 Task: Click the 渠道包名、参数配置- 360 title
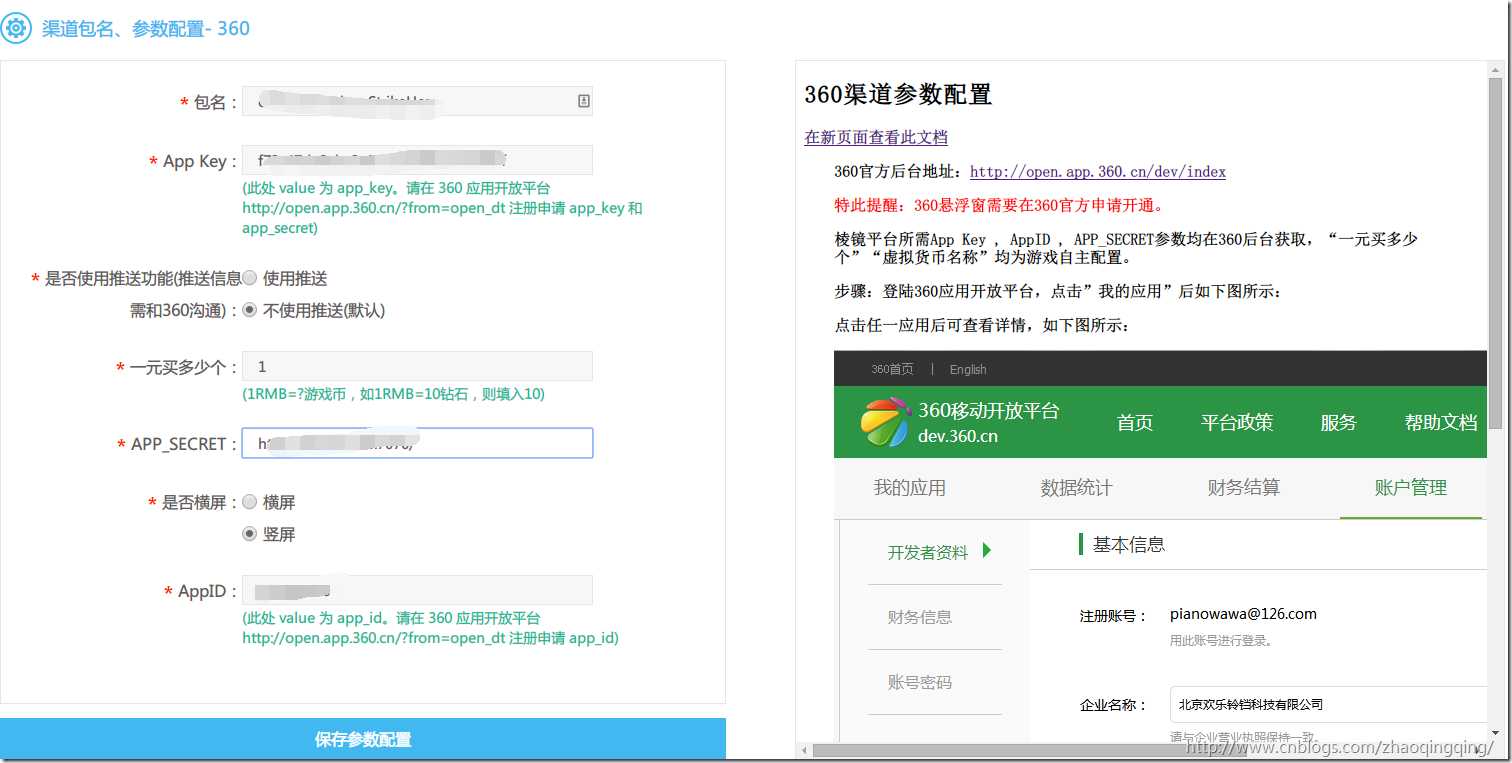tap(146, 28)
